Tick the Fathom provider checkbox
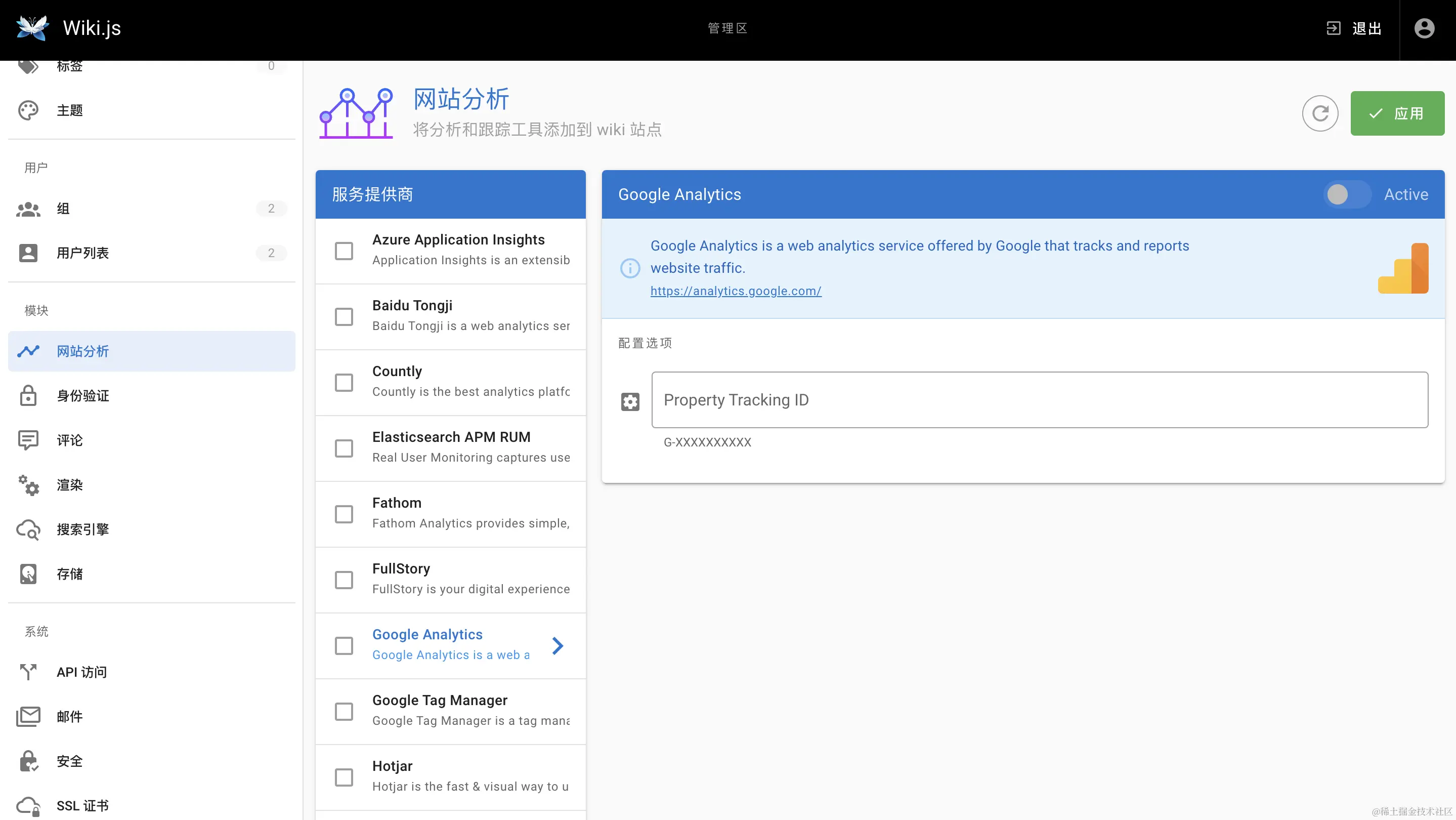 (344, 514)
